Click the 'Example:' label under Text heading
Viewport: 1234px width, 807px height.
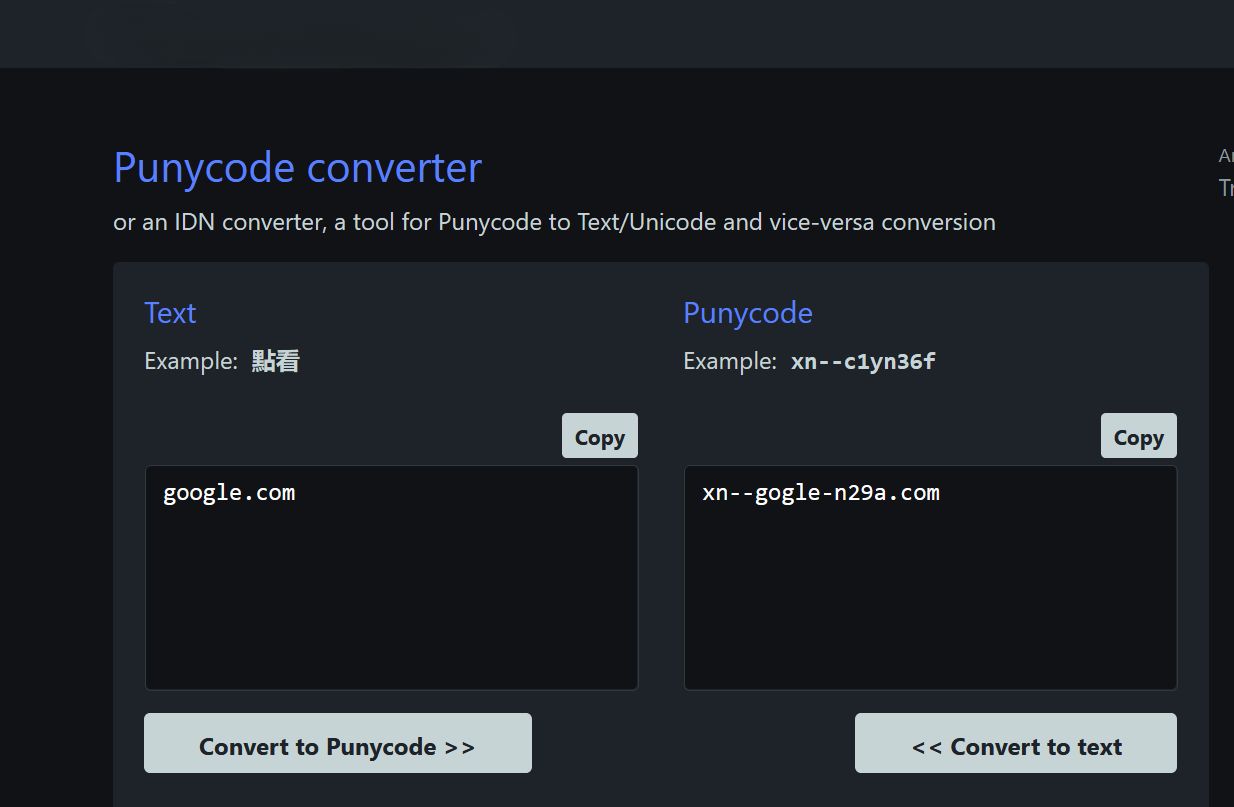[x=191, y=361]
